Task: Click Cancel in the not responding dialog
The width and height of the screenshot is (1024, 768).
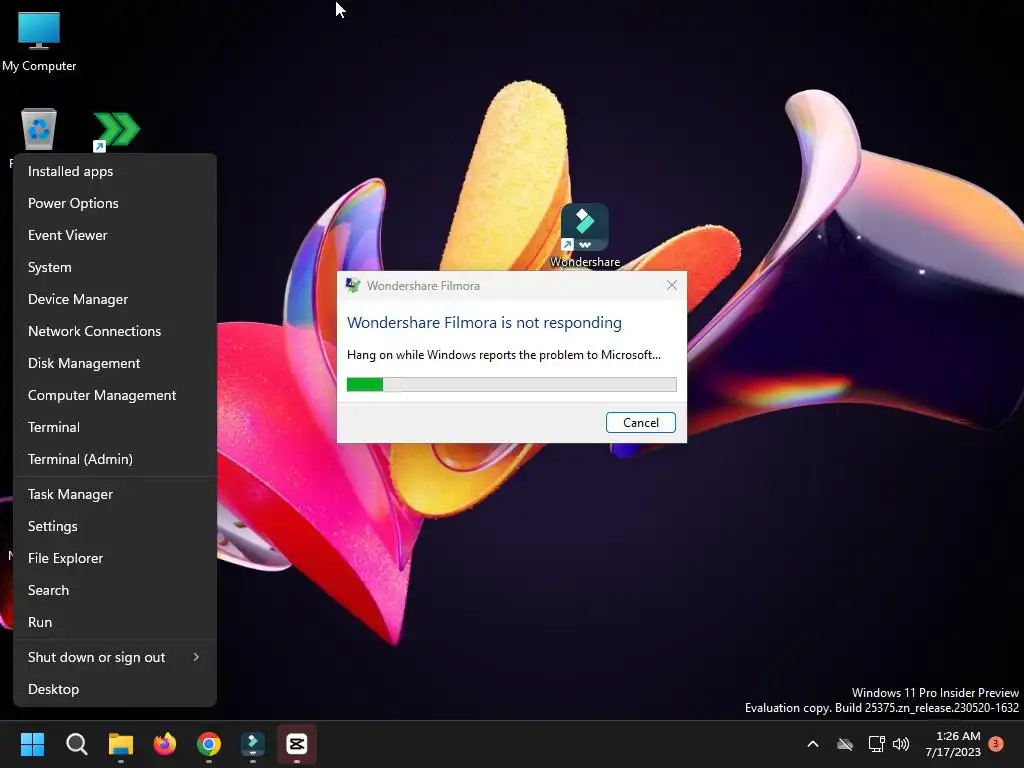Action: [641, 423]
